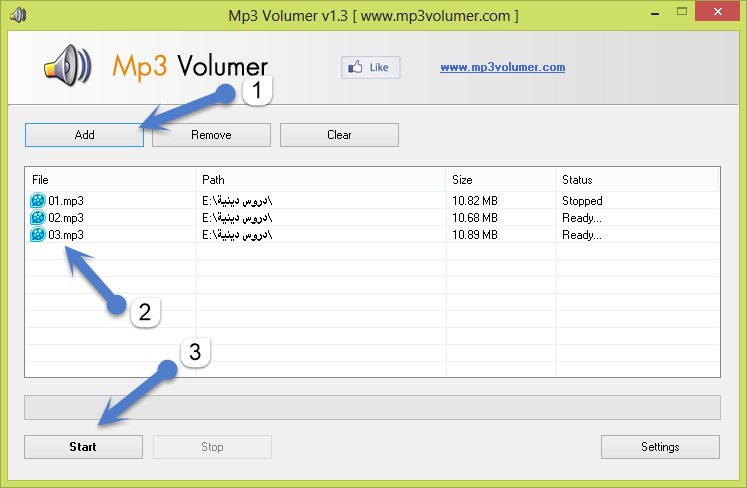Open the www.mp3volumer.com link
This screenshot has height=488, width=747.
503,67
